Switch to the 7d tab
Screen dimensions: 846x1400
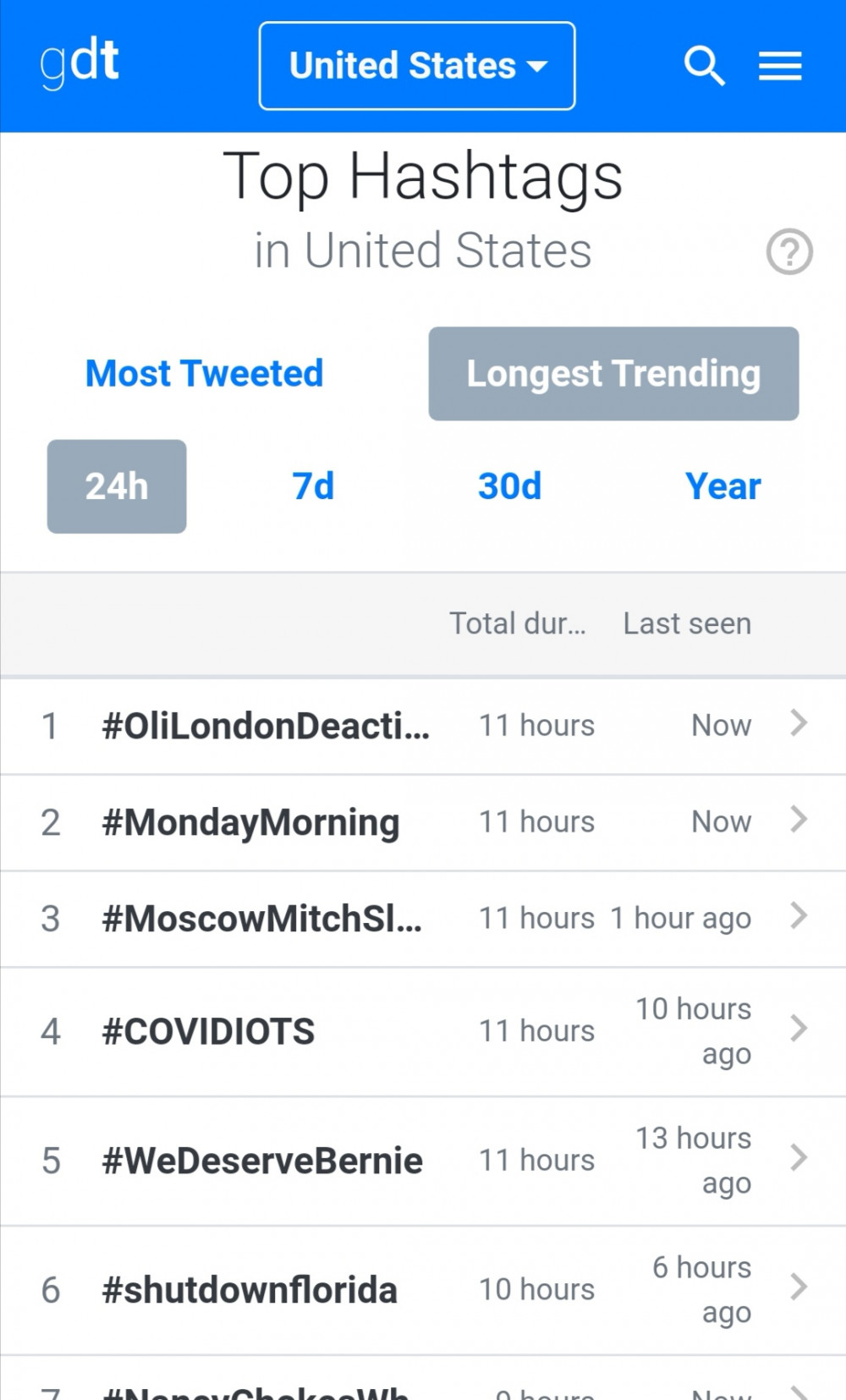313,486
